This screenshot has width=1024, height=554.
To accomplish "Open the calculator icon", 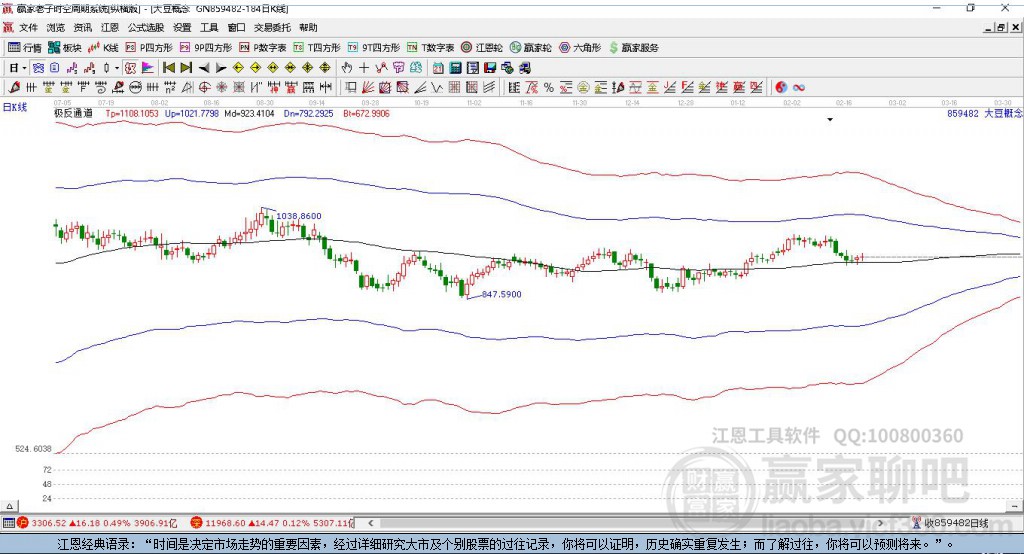I will (455, 68).
